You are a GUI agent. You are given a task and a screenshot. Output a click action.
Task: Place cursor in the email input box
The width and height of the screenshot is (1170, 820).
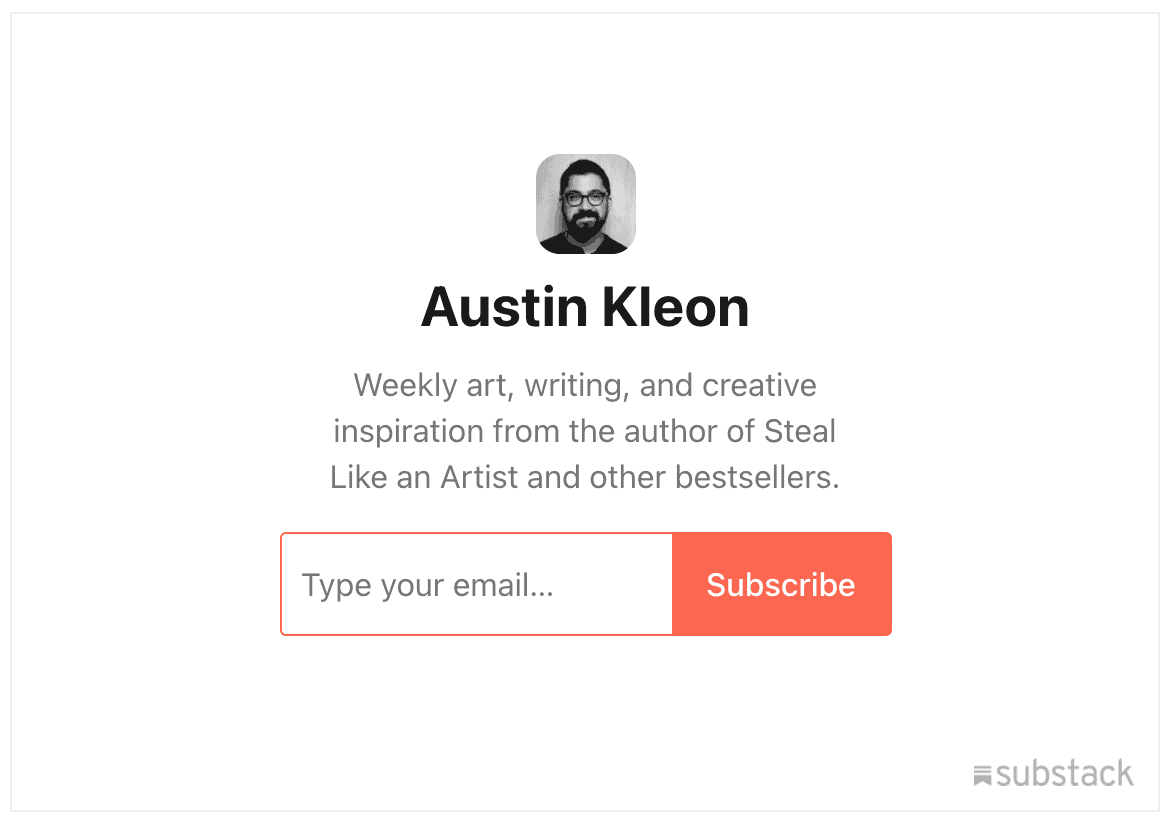477,584
